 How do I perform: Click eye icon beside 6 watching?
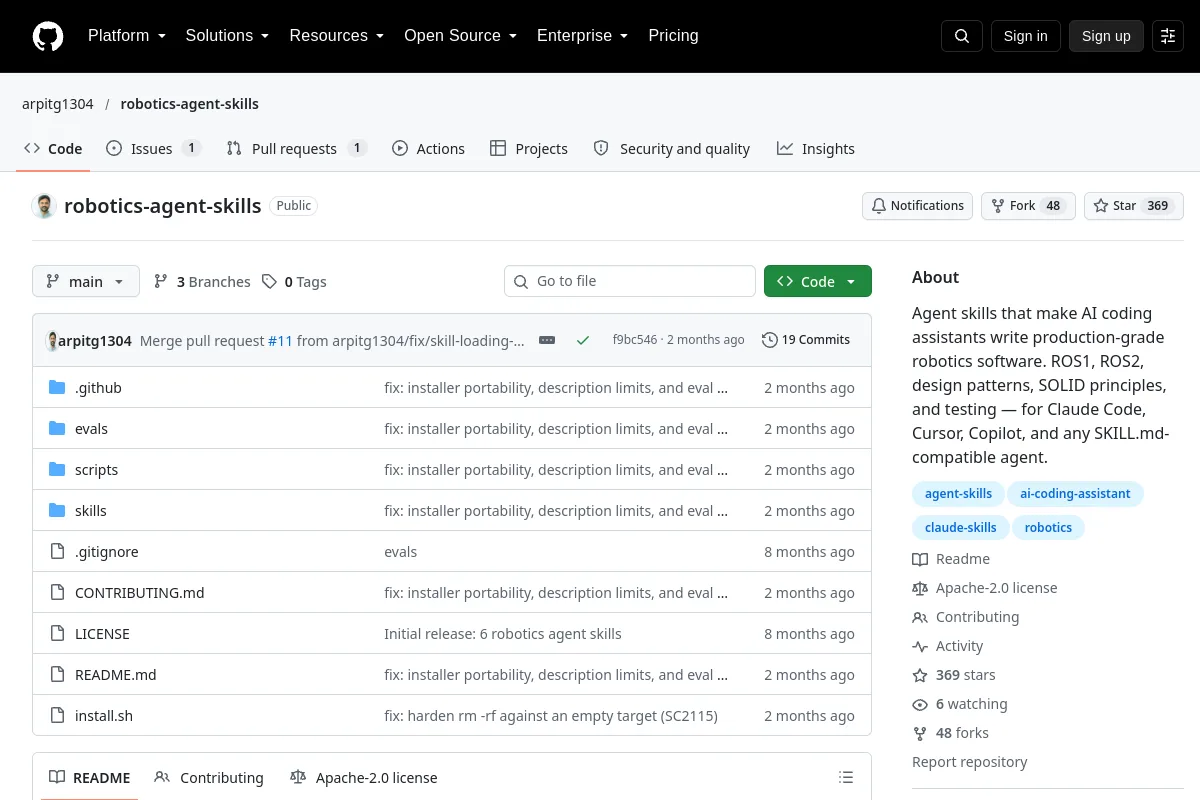(x=920, y=704)
